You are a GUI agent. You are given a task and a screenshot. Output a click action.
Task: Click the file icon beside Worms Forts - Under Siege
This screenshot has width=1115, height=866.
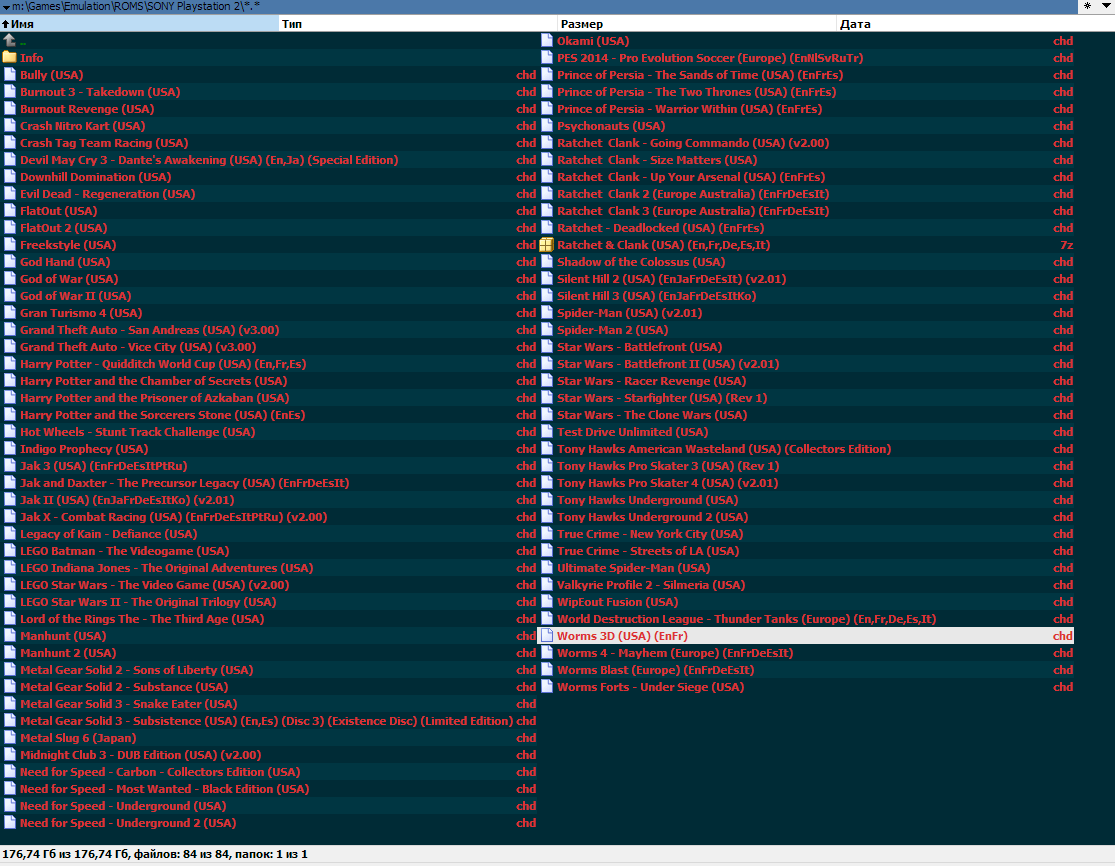click(x=546, y=687)
